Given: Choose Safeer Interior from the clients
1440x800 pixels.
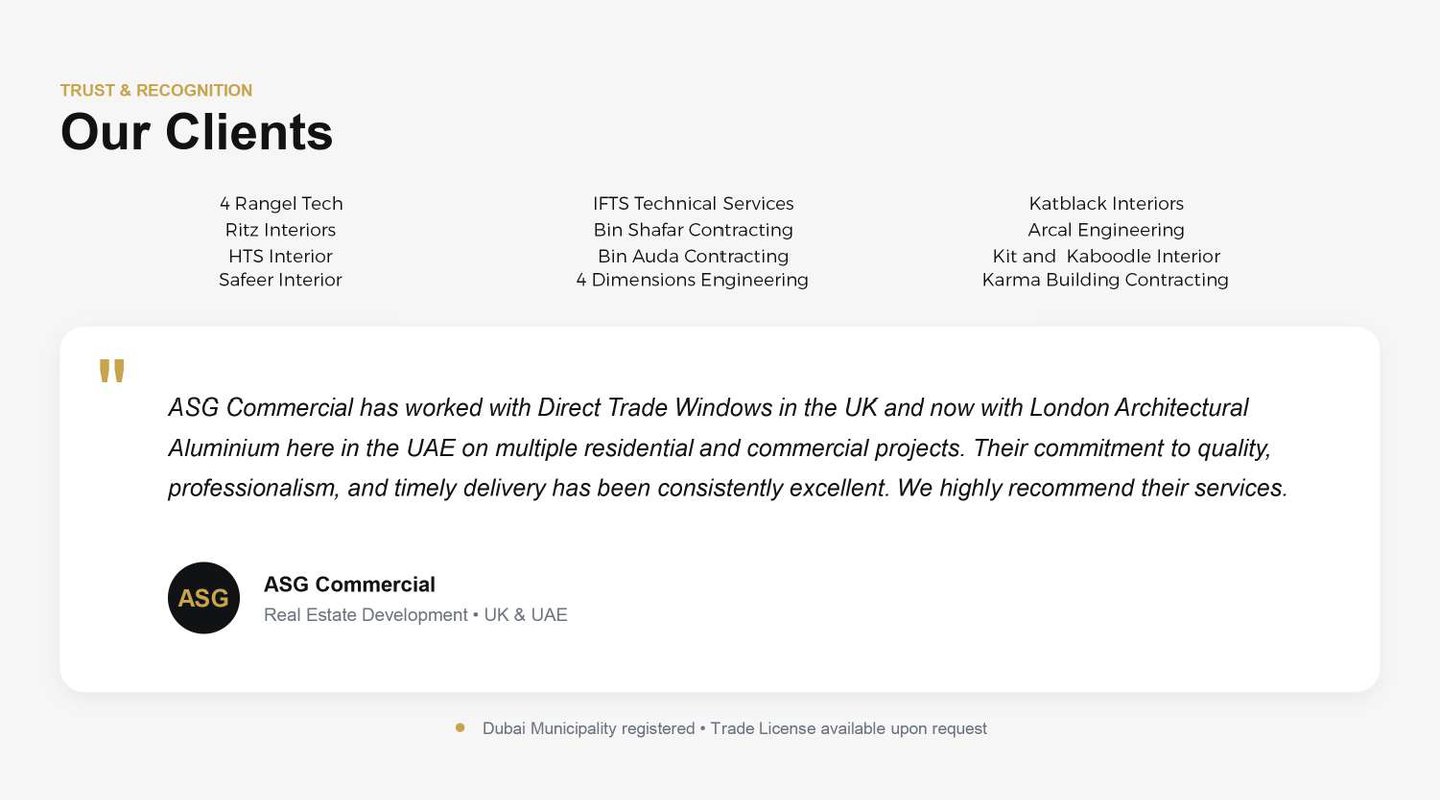Looking at the screenshot, I should 280,280.
